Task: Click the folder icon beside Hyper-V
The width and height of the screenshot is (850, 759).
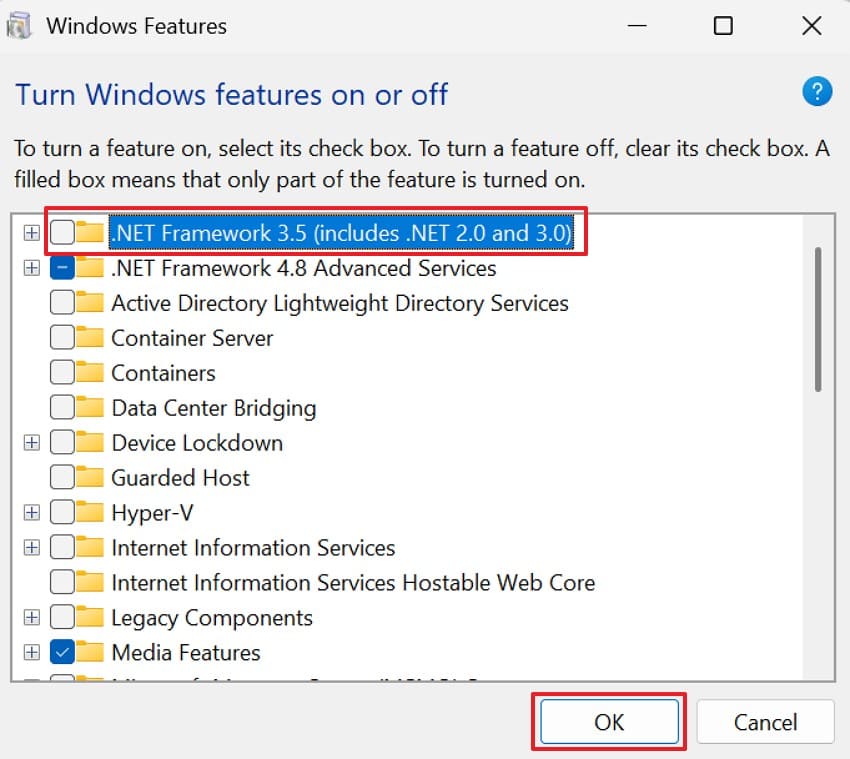Action: (88, 512)
